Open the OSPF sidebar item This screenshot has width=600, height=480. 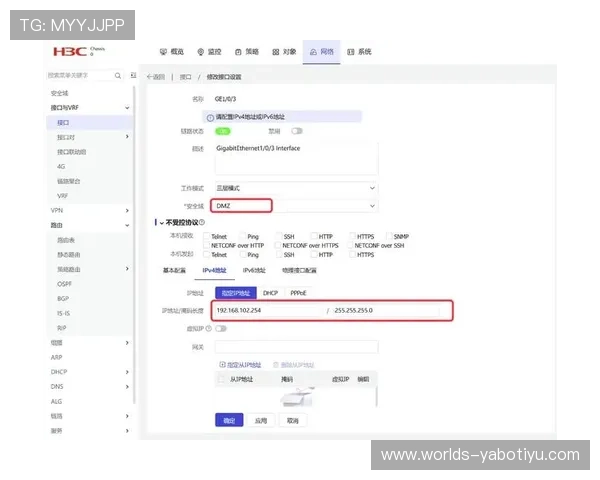tap(64, 284)
